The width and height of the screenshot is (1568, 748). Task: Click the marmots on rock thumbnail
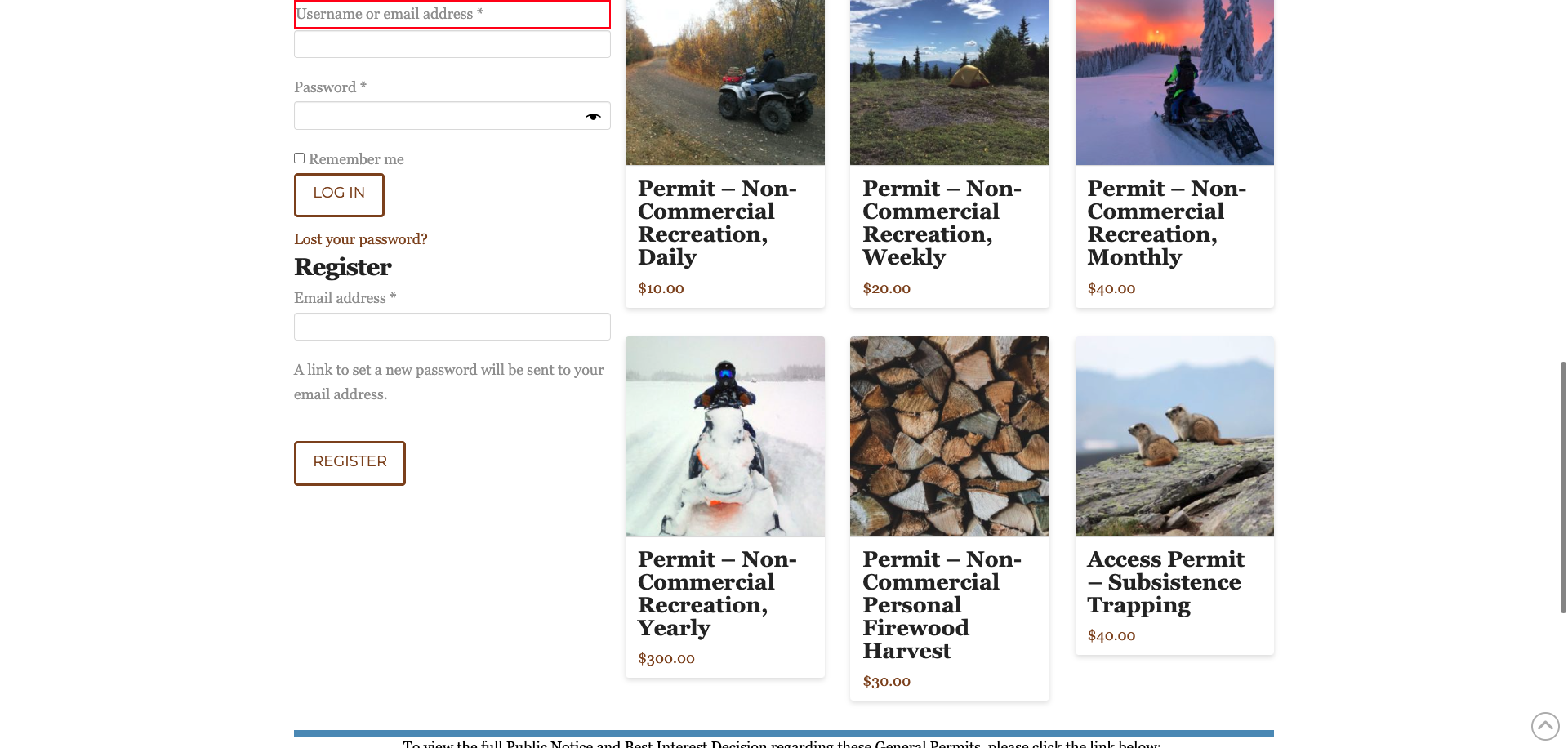click(x=1174, y=436)
